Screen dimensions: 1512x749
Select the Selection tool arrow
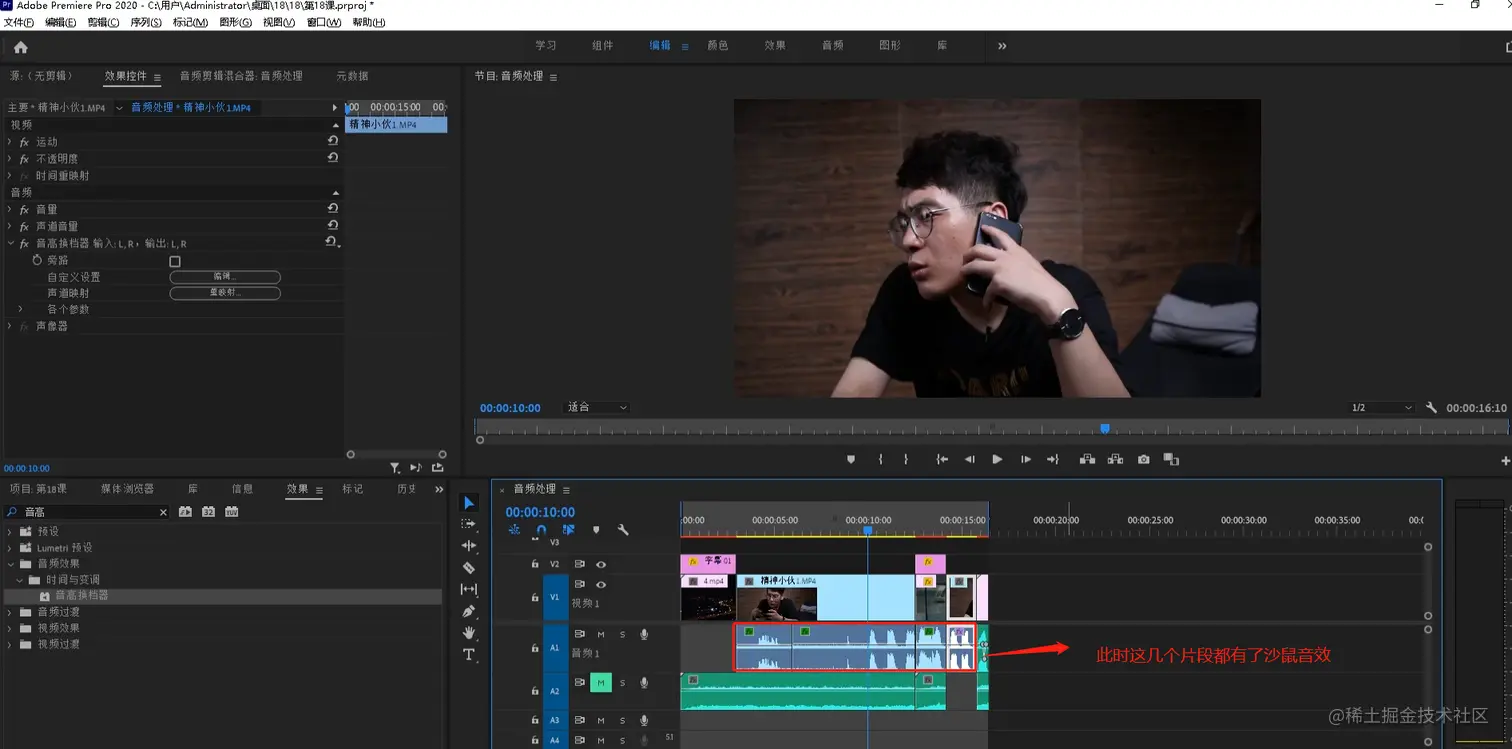(469, 502)
